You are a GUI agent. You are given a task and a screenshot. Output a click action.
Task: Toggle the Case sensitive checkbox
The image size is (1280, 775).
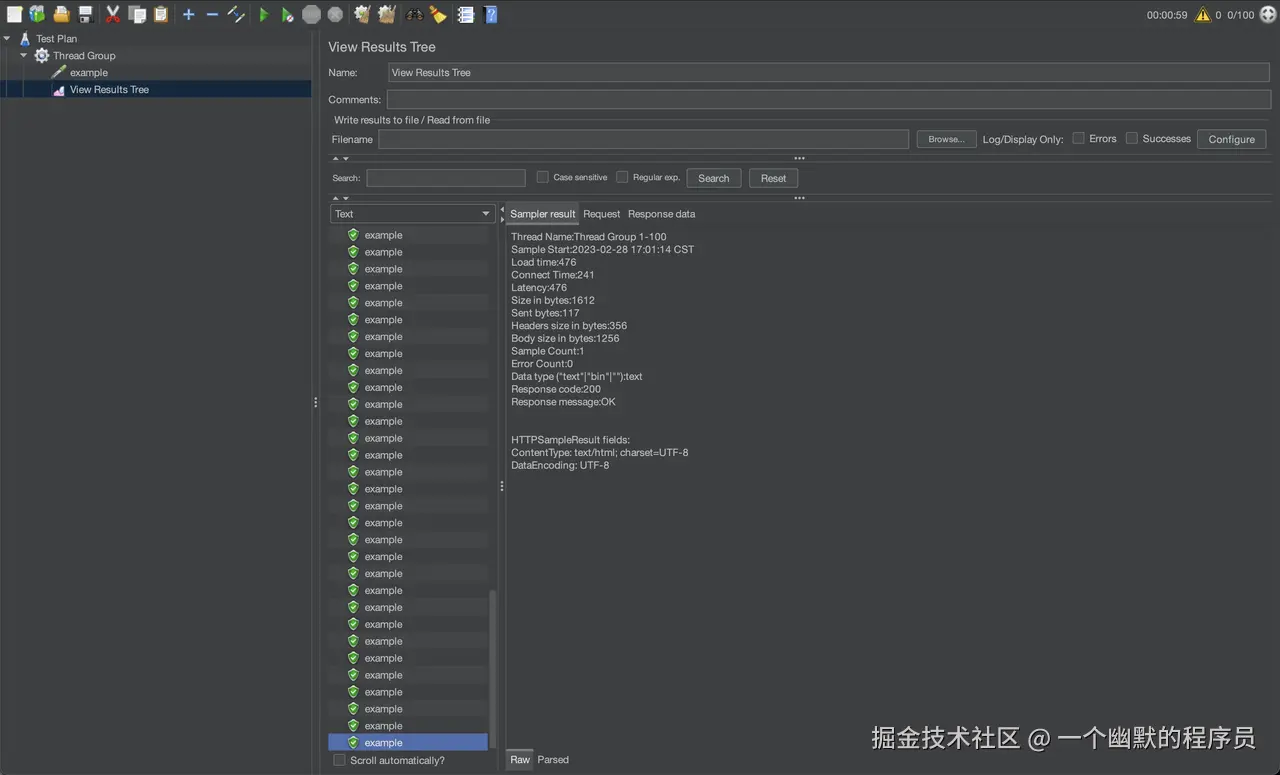542,177
